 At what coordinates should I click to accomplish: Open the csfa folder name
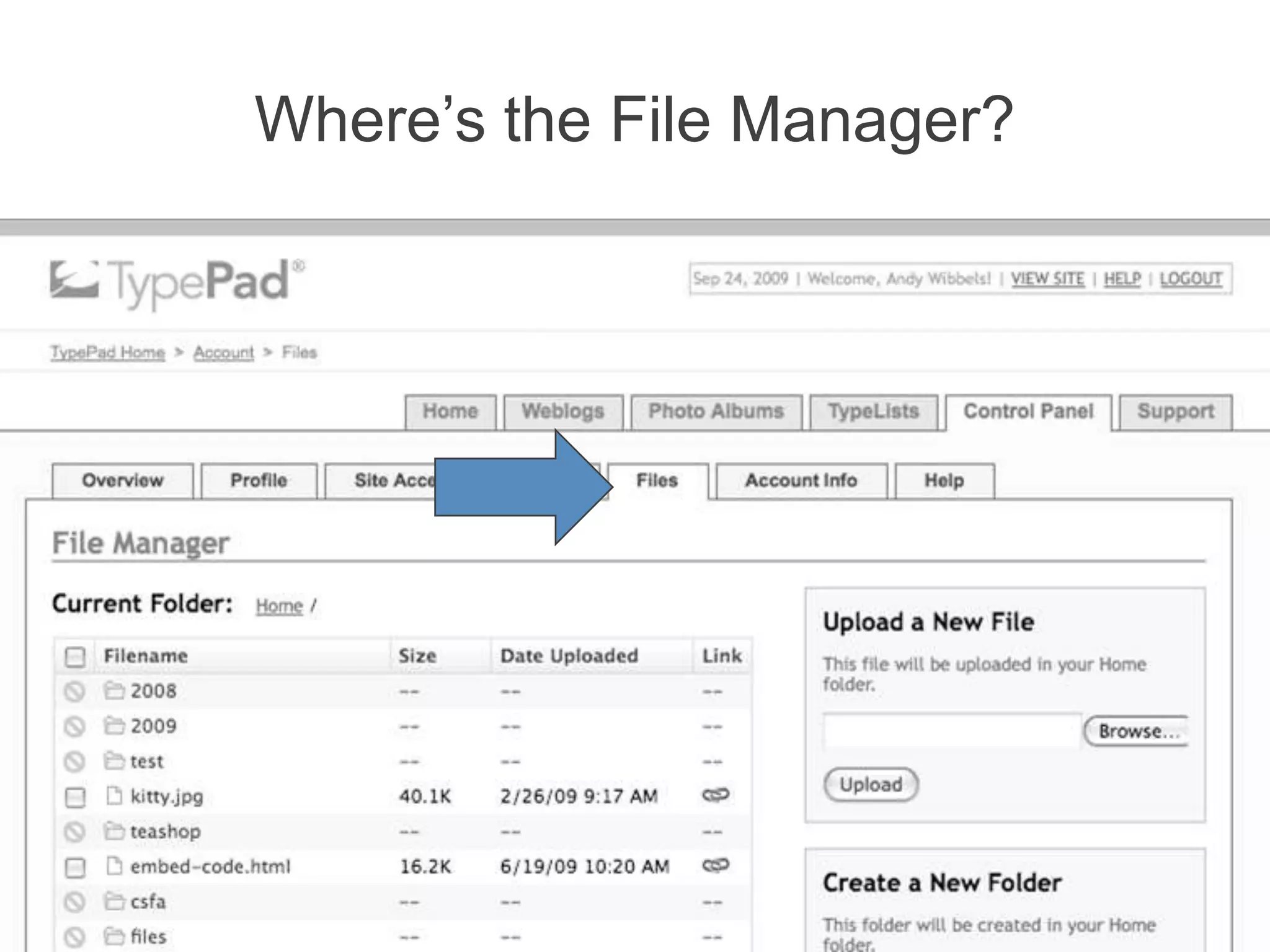point(148,902)
